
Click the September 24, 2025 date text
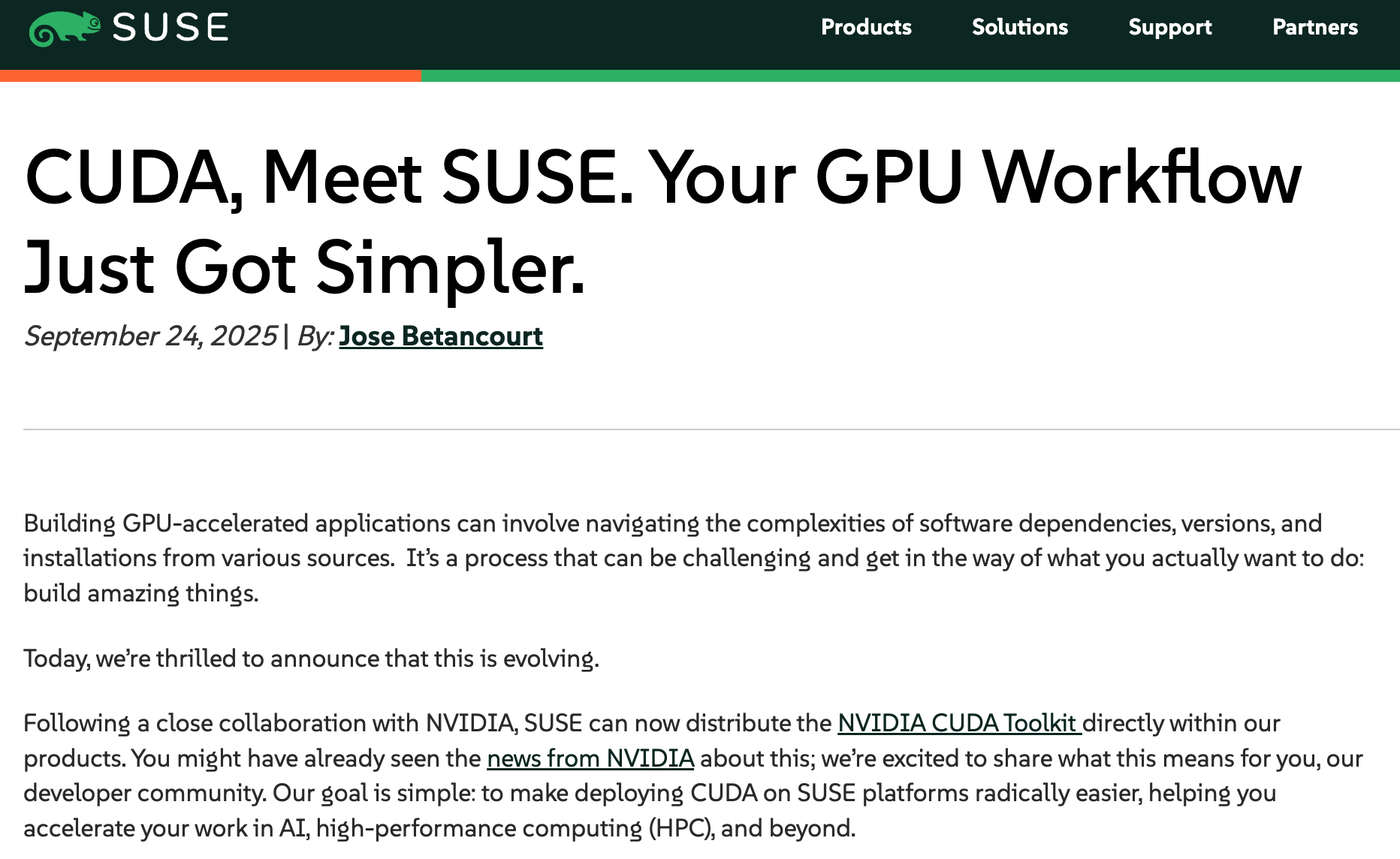pos(149,336)
